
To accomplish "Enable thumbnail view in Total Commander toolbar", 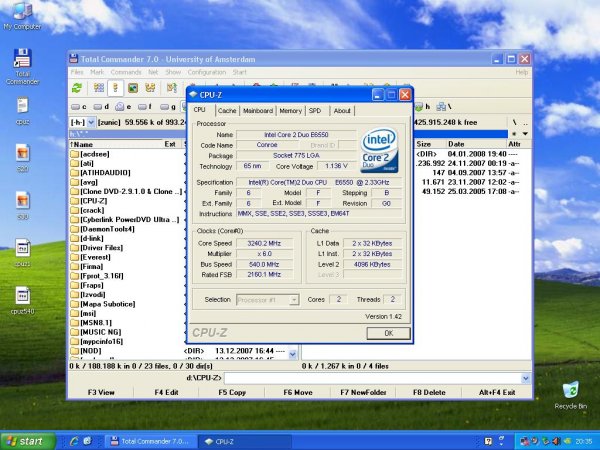I will coord(133,88).
